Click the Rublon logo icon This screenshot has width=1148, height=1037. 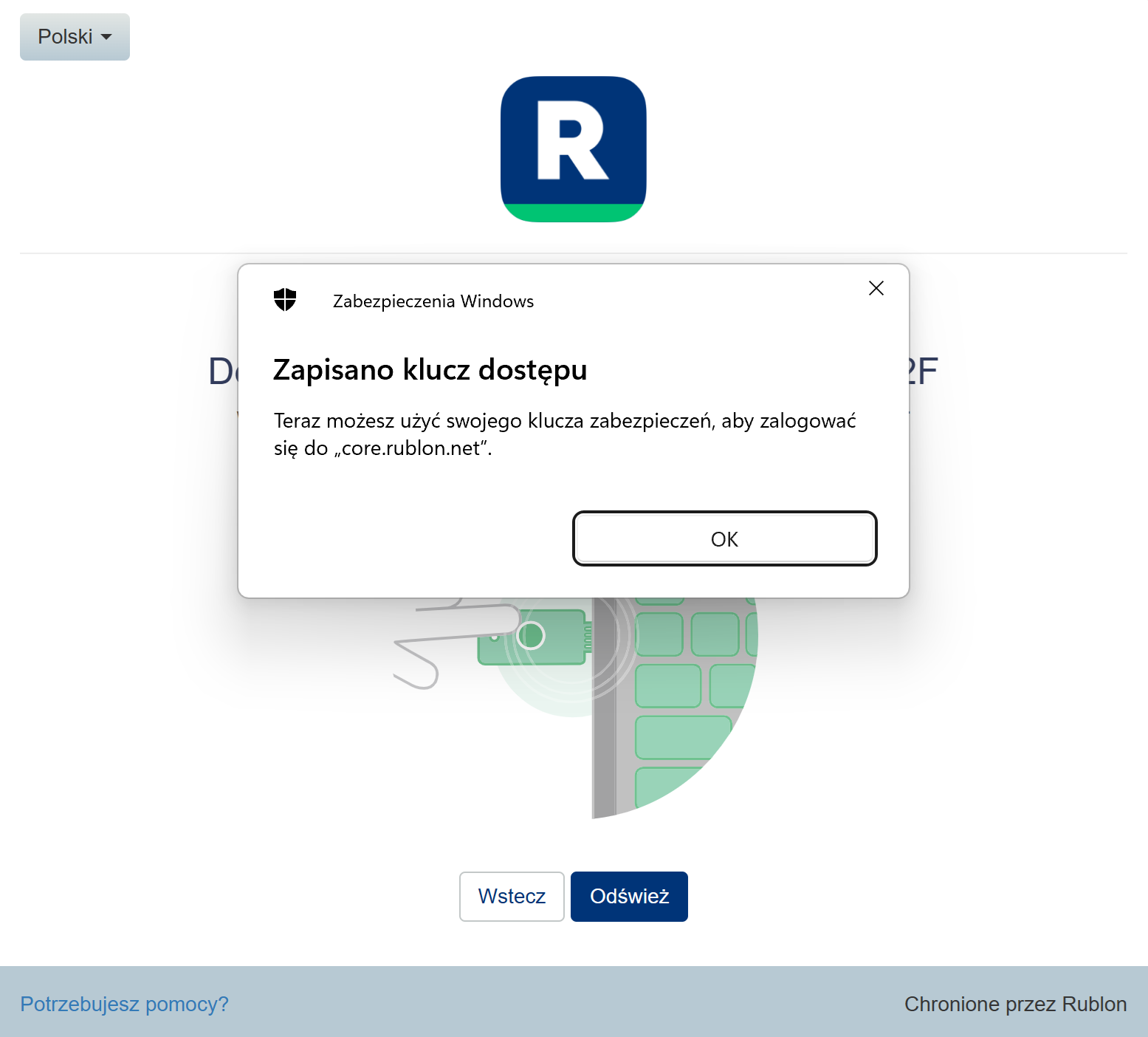click(x=574, y=149)
